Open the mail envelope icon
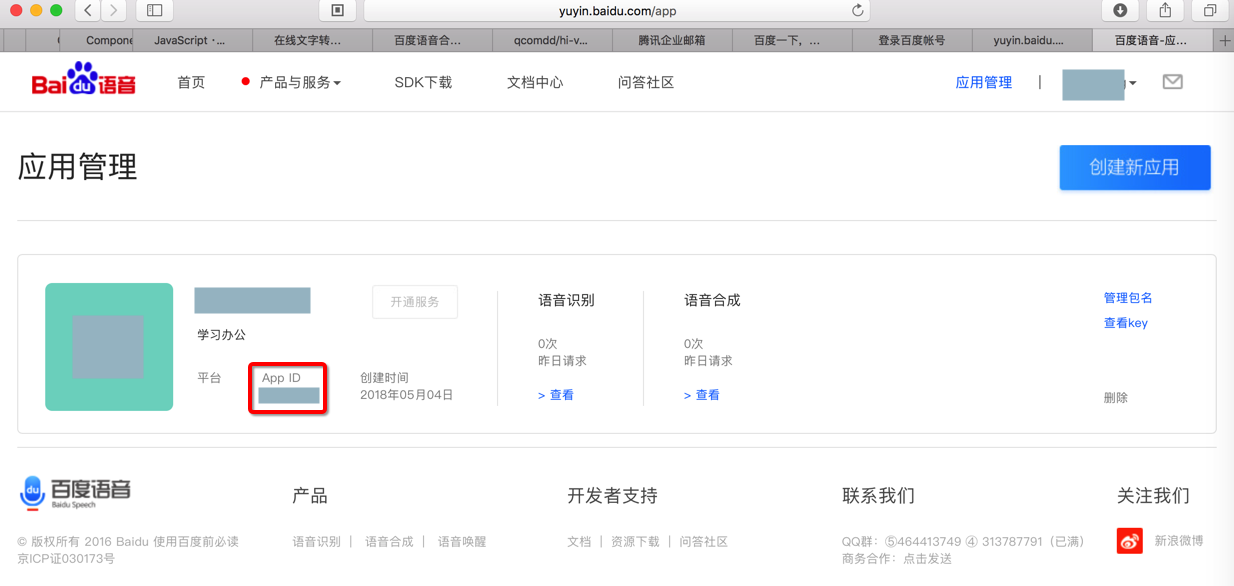The width and height of the screenshot is (1234, 586). point(1173,82)
